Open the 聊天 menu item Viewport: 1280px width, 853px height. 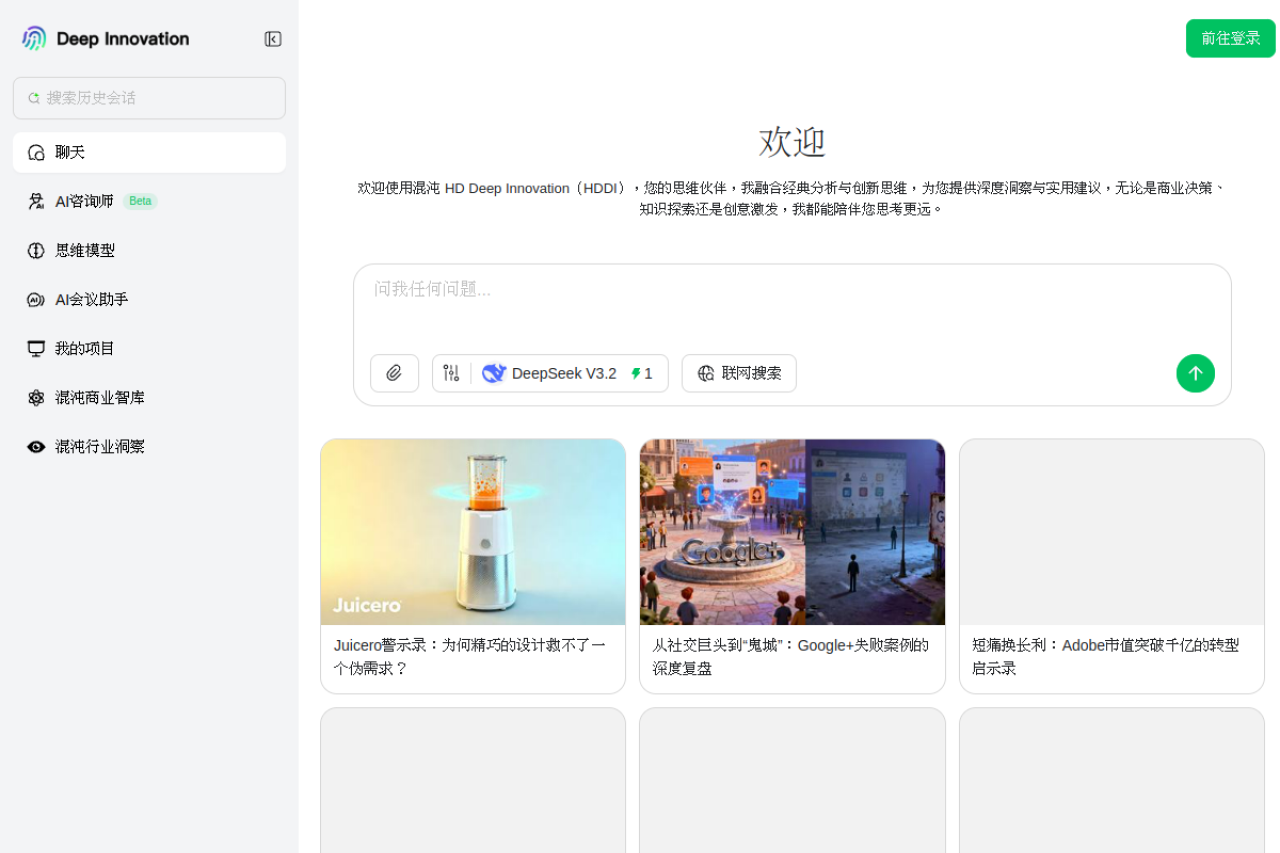click(149, 153)
